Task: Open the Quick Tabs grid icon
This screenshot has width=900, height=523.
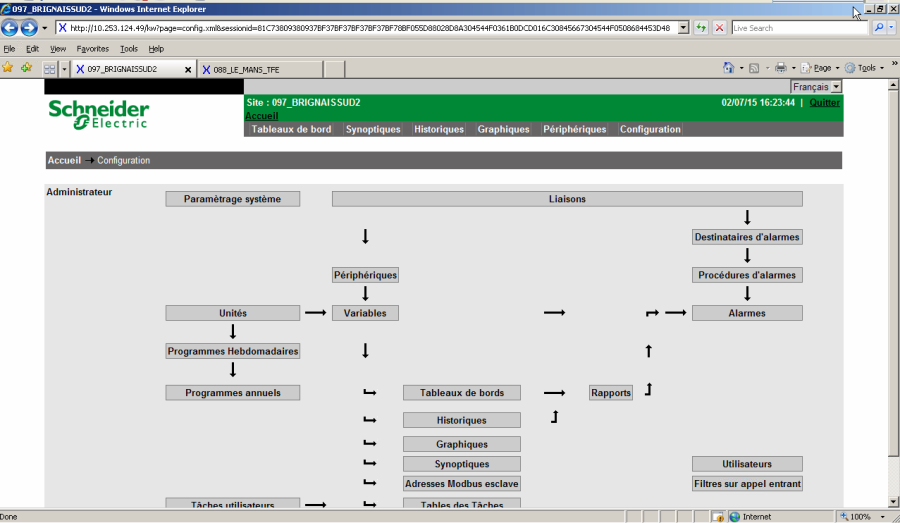Action: (48, 69)
